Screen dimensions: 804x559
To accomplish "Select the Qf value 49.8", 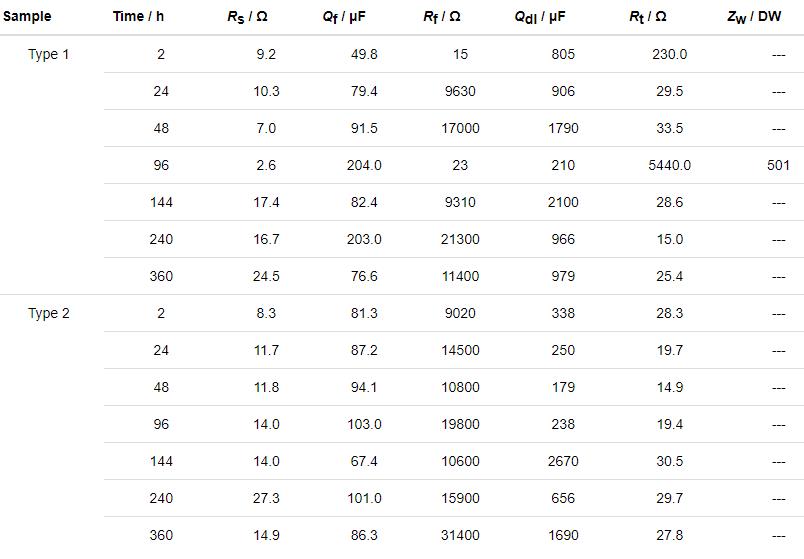I will click(364, 54).
